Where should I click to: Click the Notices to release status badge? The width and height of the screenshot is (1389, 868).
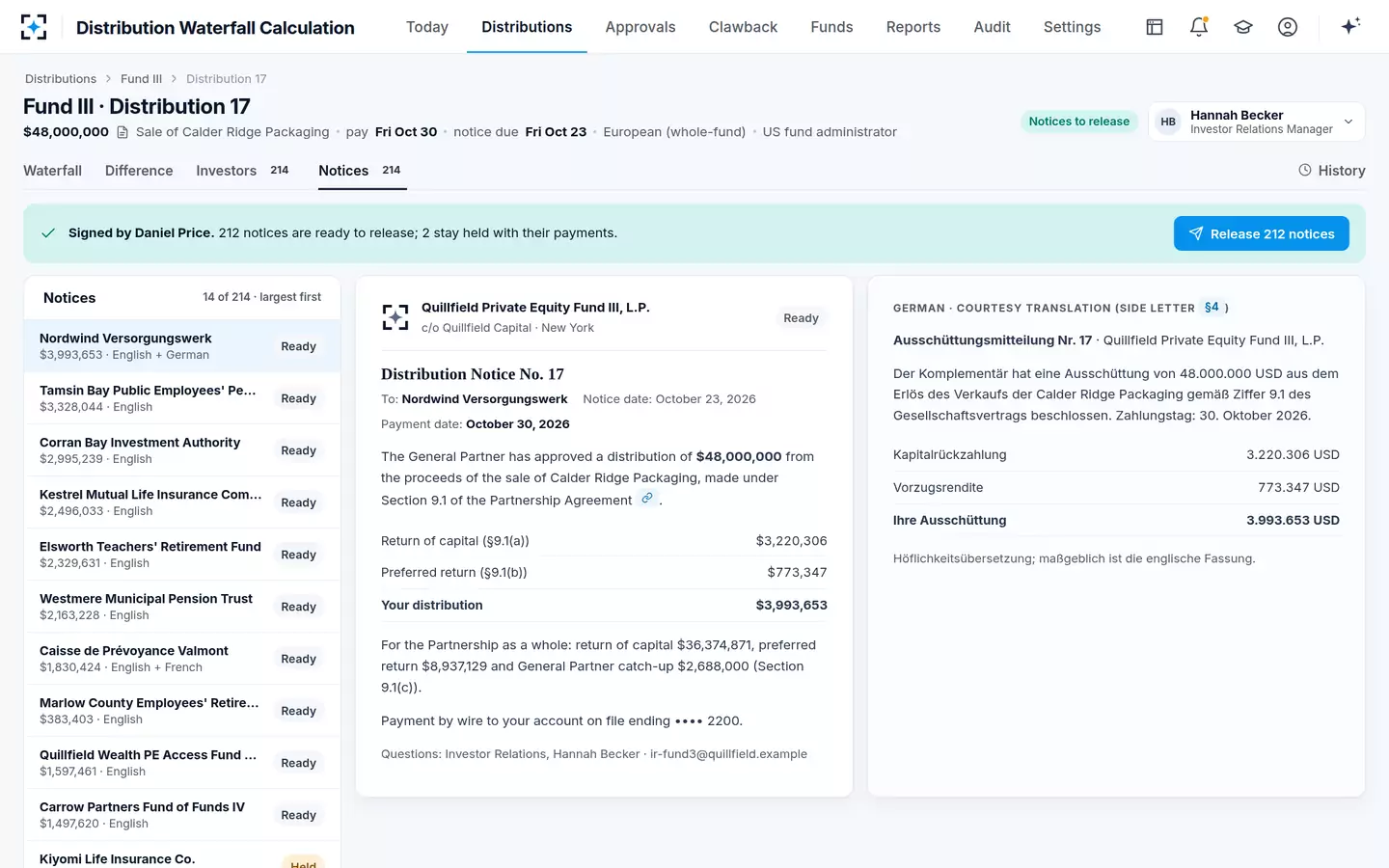pos(1078,122)
